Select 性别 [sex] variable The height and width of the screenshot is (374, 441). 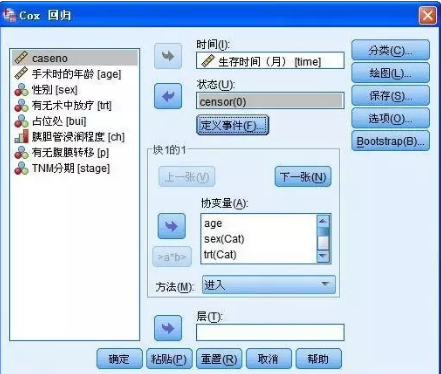pos(75,90)
